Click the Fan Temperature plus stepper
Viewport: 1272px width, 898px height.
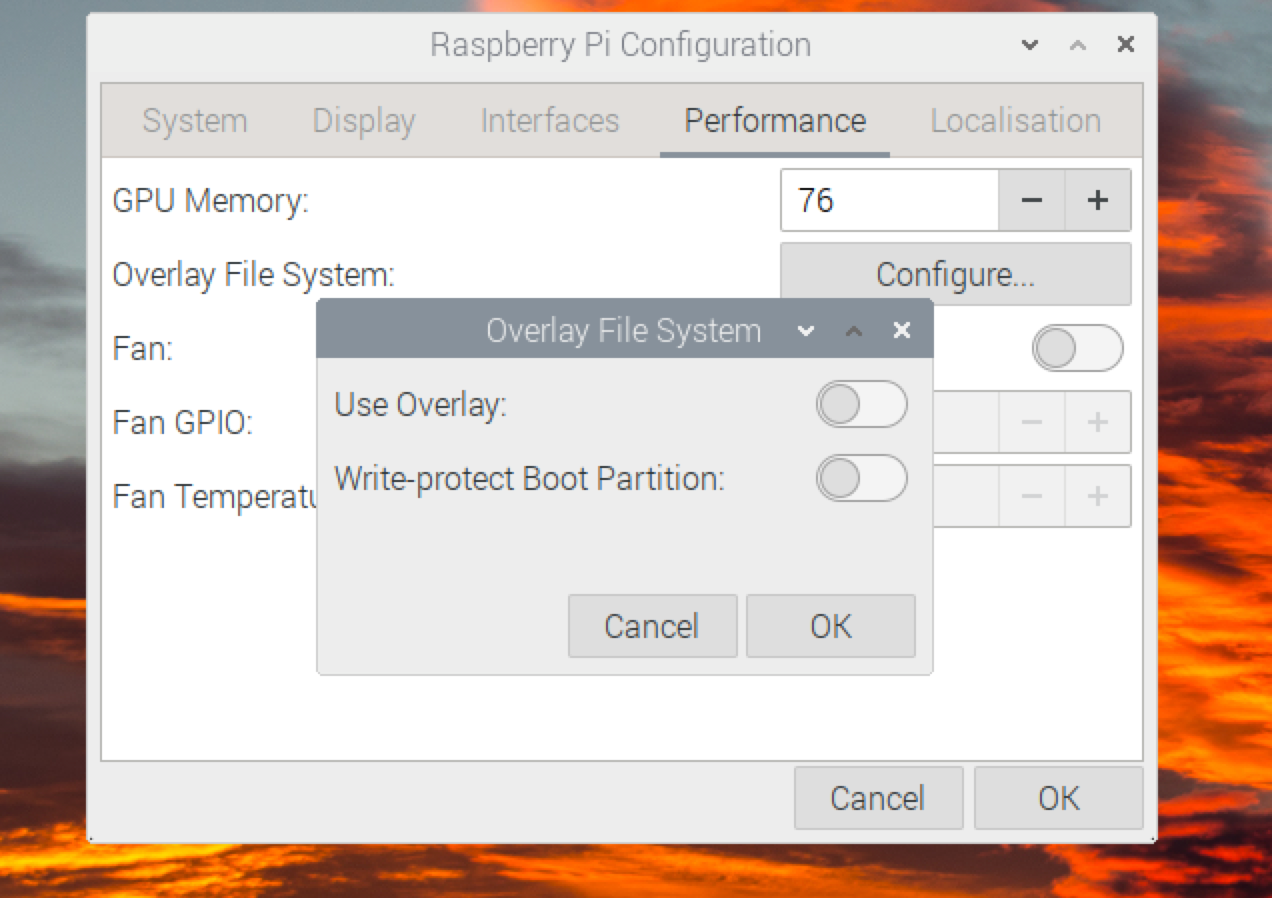pyautogui.click(x=1097, y=496)
